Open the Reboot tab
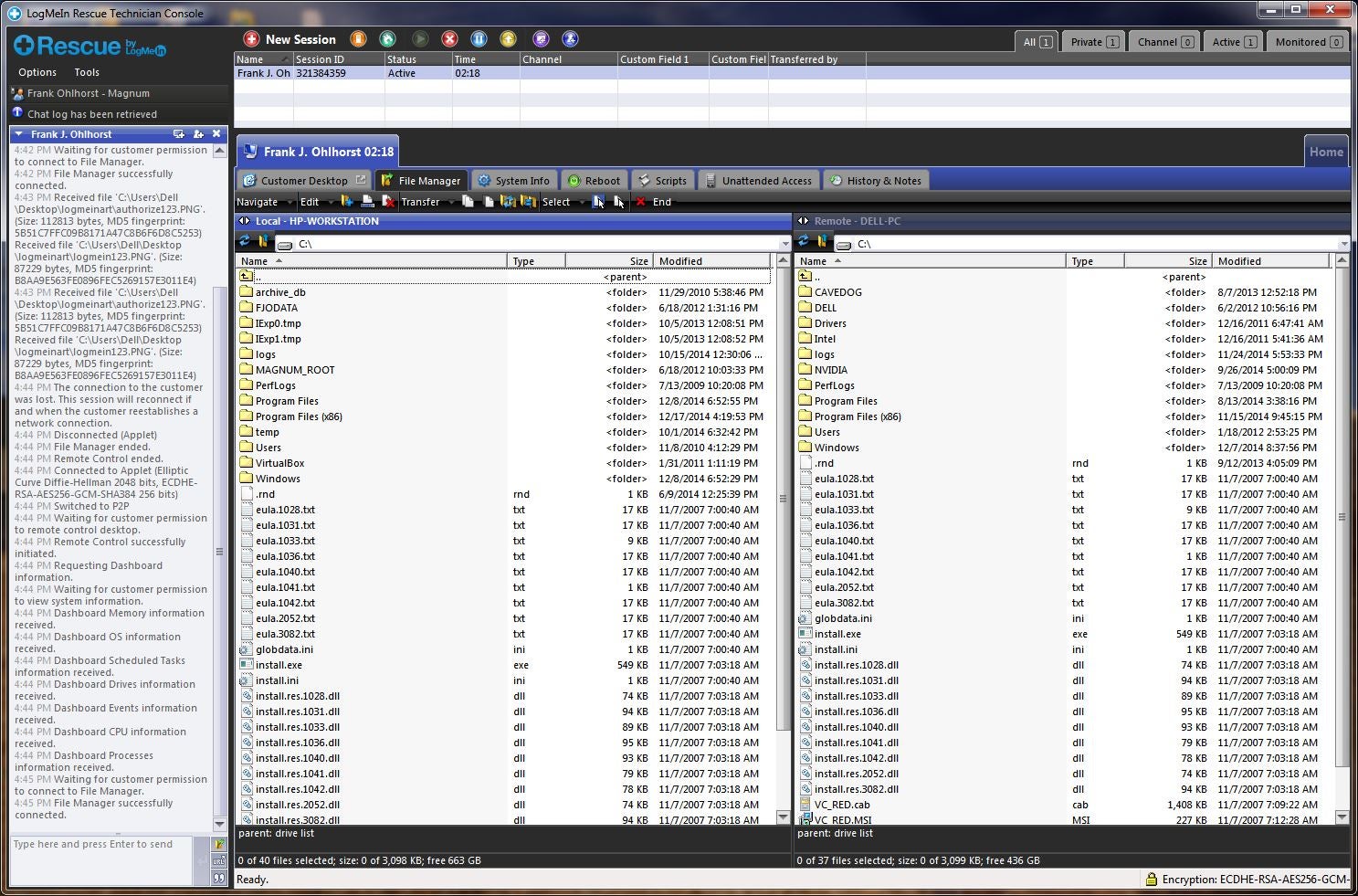 tap(595, 181)
